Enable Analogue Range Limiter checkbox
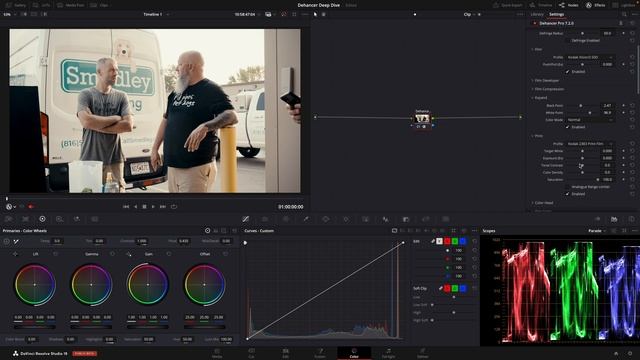Screen dimensions: 640x360 (x=567, y=187)
